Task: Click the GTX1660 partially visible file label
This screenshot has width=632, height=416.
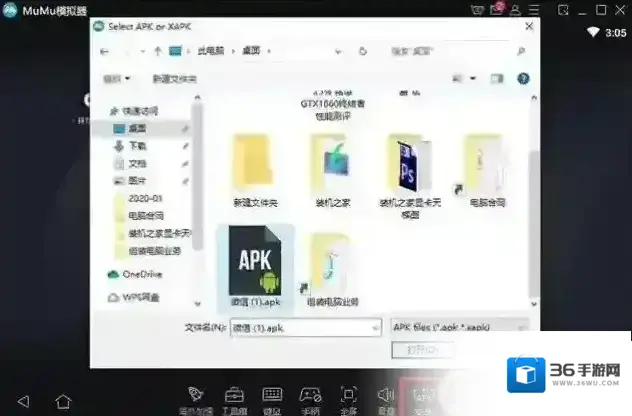Action: click(333, 107)
